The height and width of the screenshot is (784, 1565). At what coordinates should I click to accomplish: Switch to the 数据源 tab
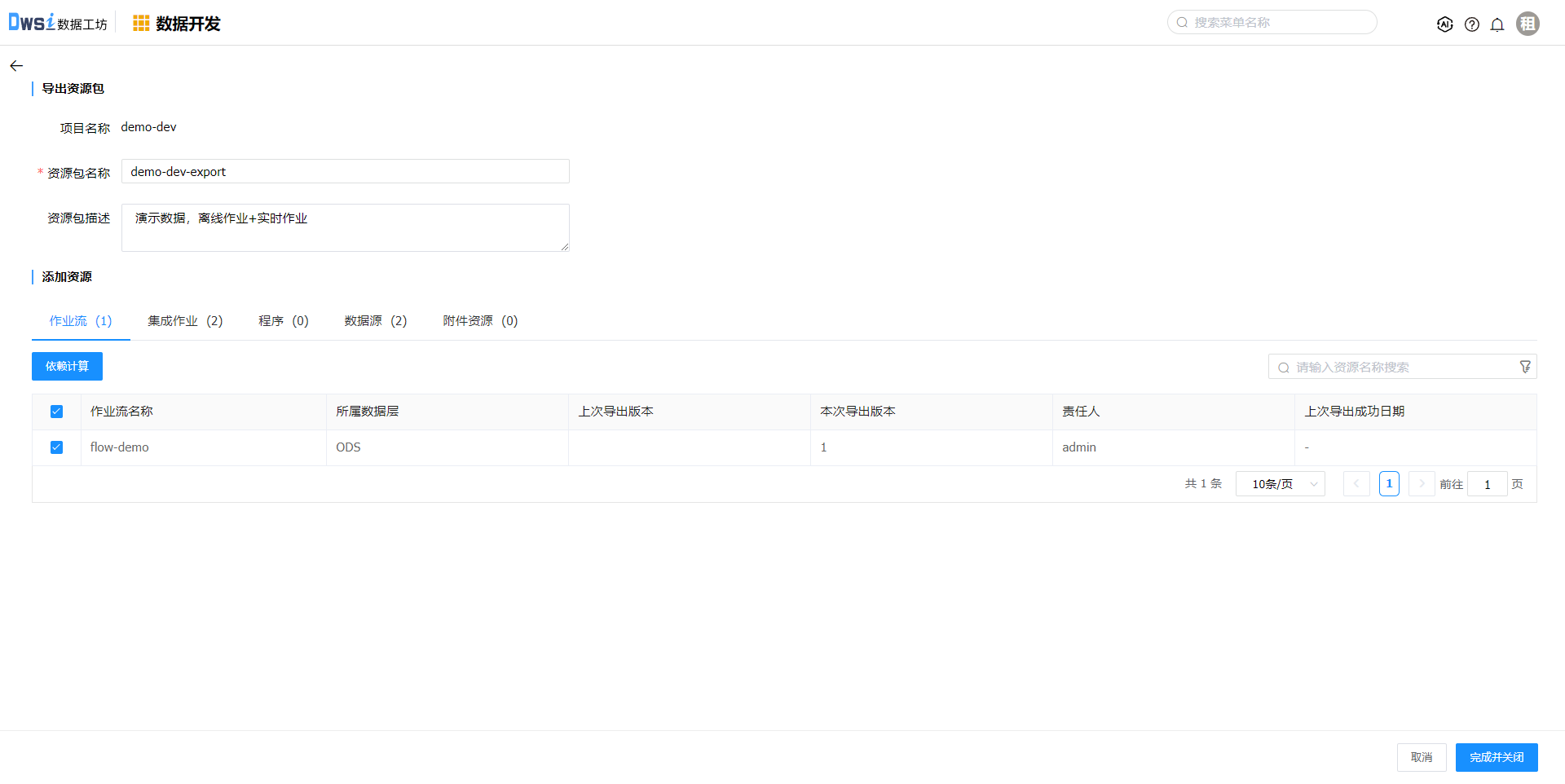(x=375, y=321)
